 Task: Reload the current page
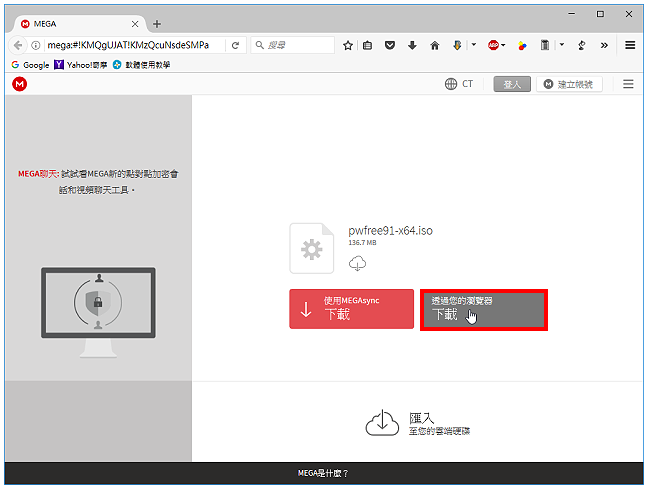pyautogui.click(x=235, y=45)
